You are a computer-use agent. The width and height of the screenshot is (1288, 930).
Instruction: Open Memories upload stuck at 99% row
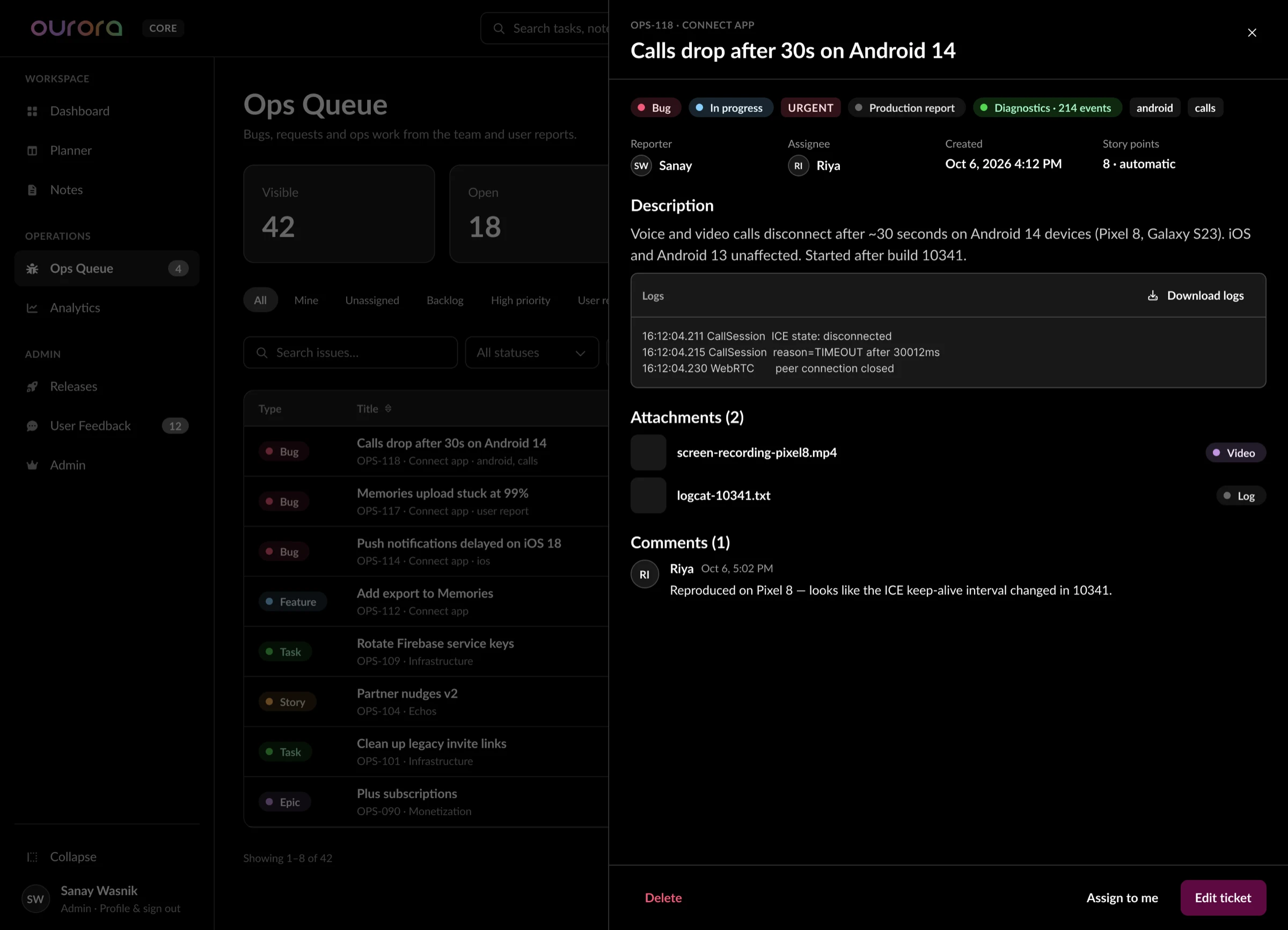pyautogui.click(x=426, y=501)
